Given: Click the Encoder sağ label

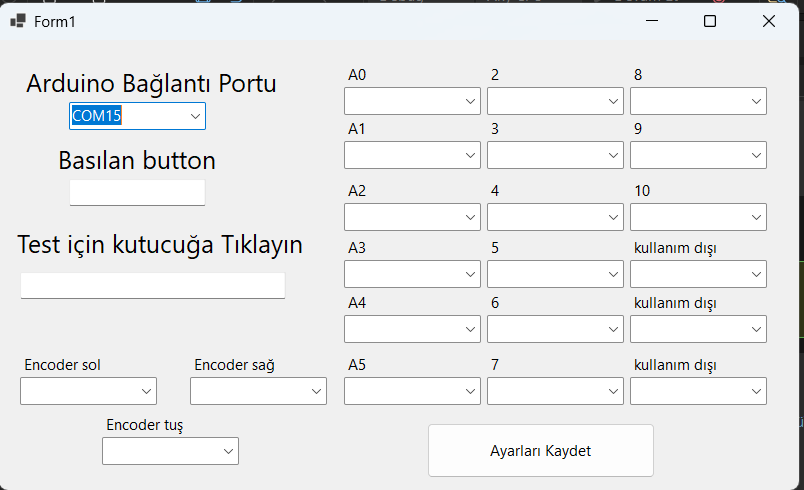Looking at the screenshot, I should click(234, 365).
